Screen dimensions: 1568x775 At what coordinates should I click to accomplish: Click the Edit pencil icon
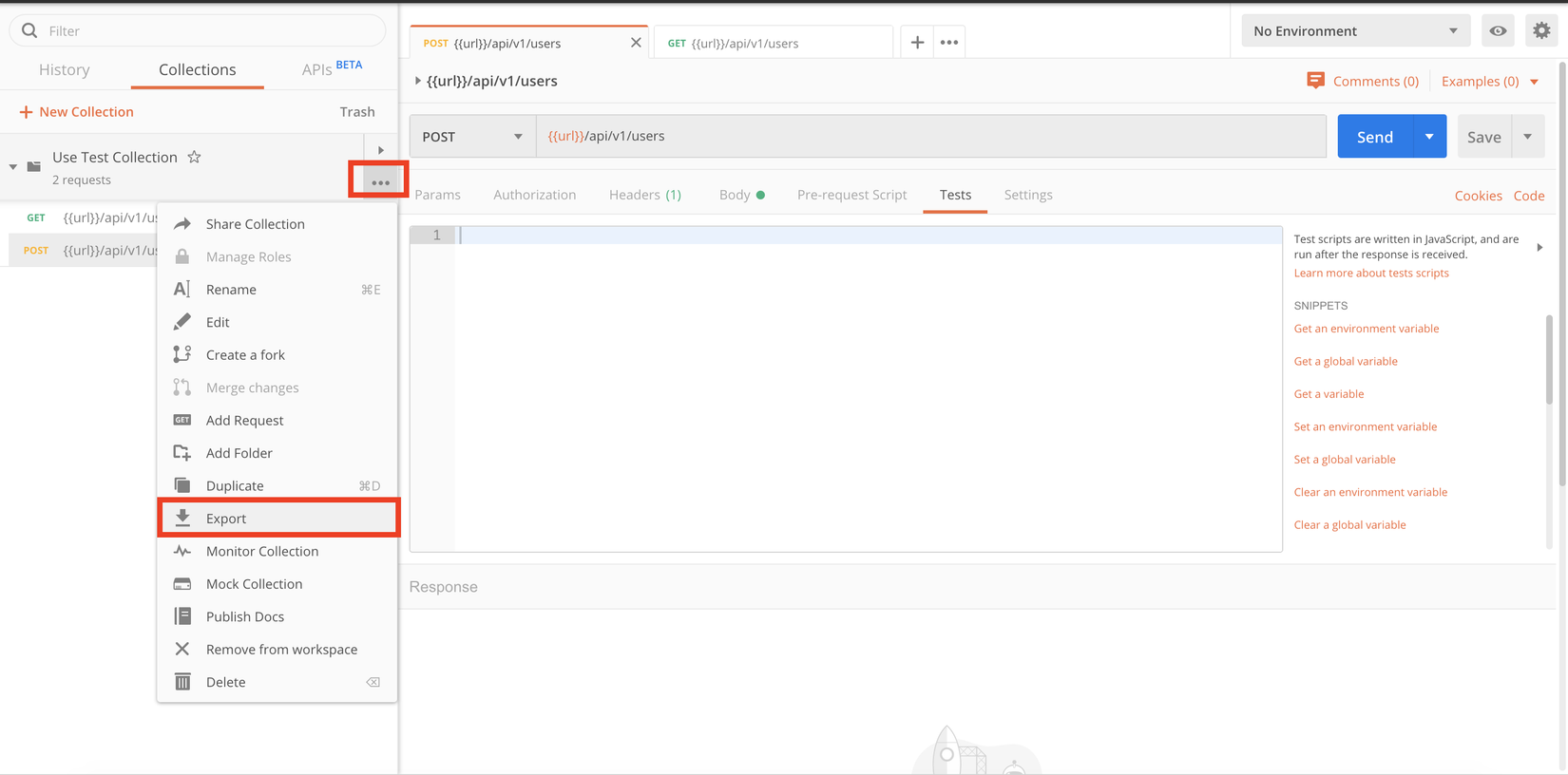tap(182, 322)
